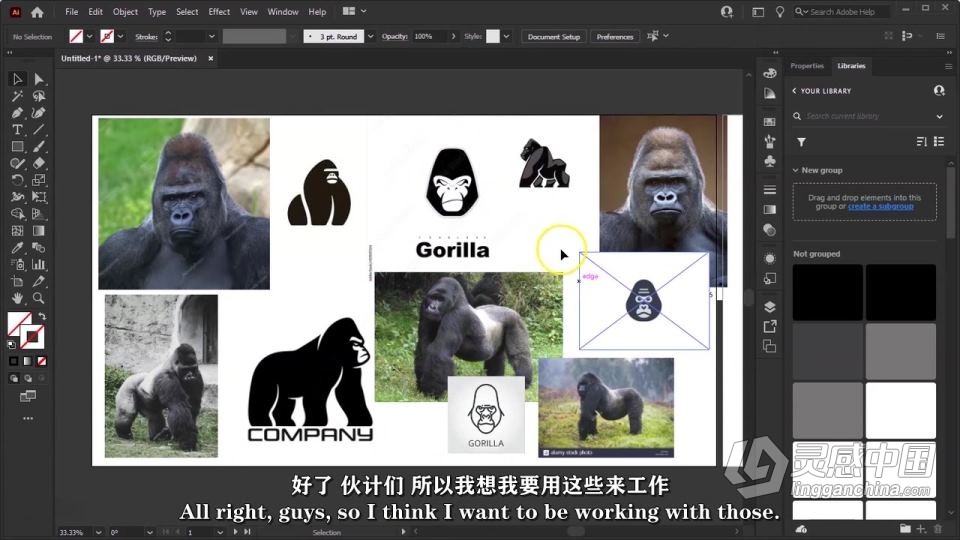Select the Symbol Sprayer tool
960x540 pixels.
pyautogui.click(x=17, y=264)
